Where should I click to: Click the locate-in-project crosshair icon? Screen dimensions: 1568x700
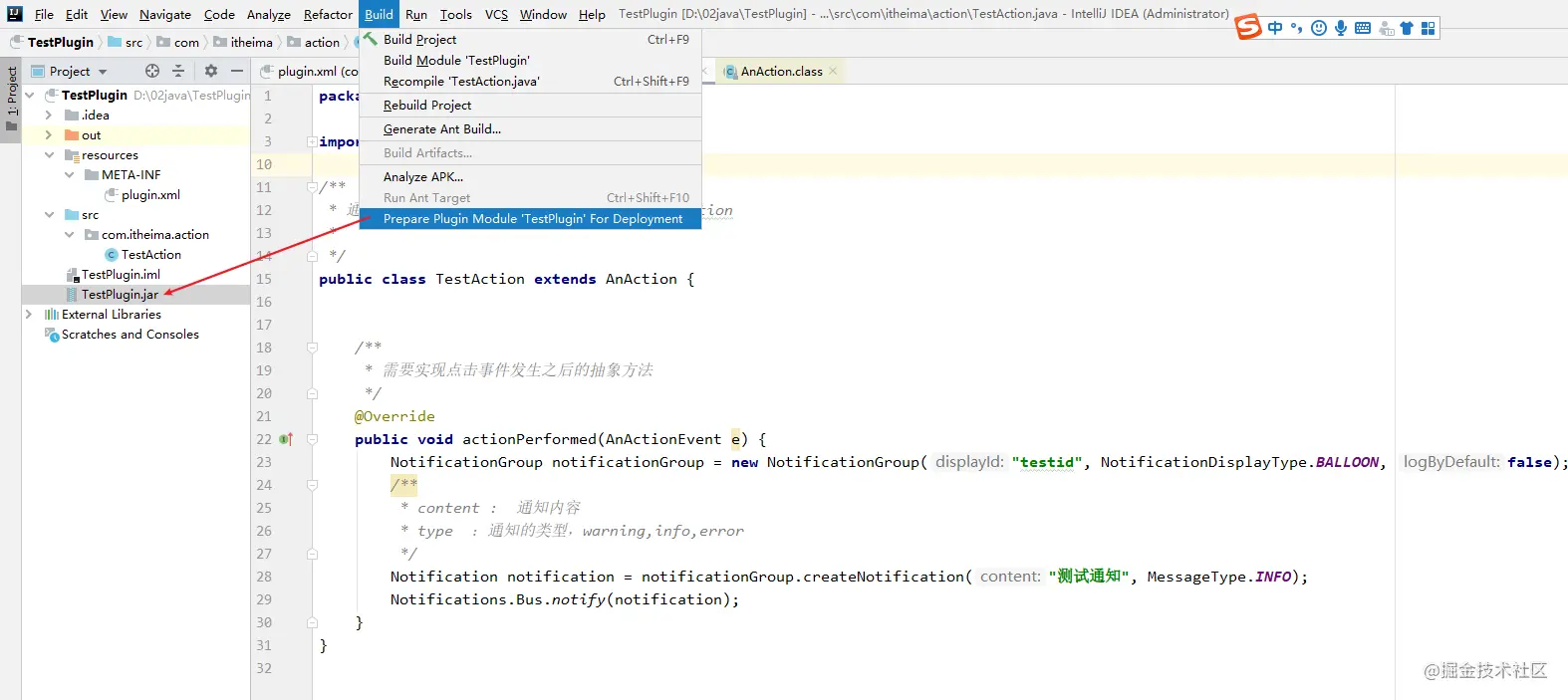point(152,71)
